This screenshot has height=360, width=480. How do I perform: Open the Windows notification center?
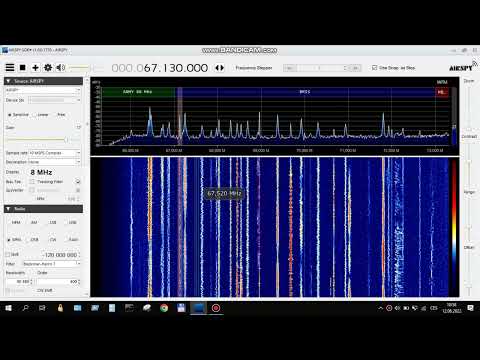point(471,308)
